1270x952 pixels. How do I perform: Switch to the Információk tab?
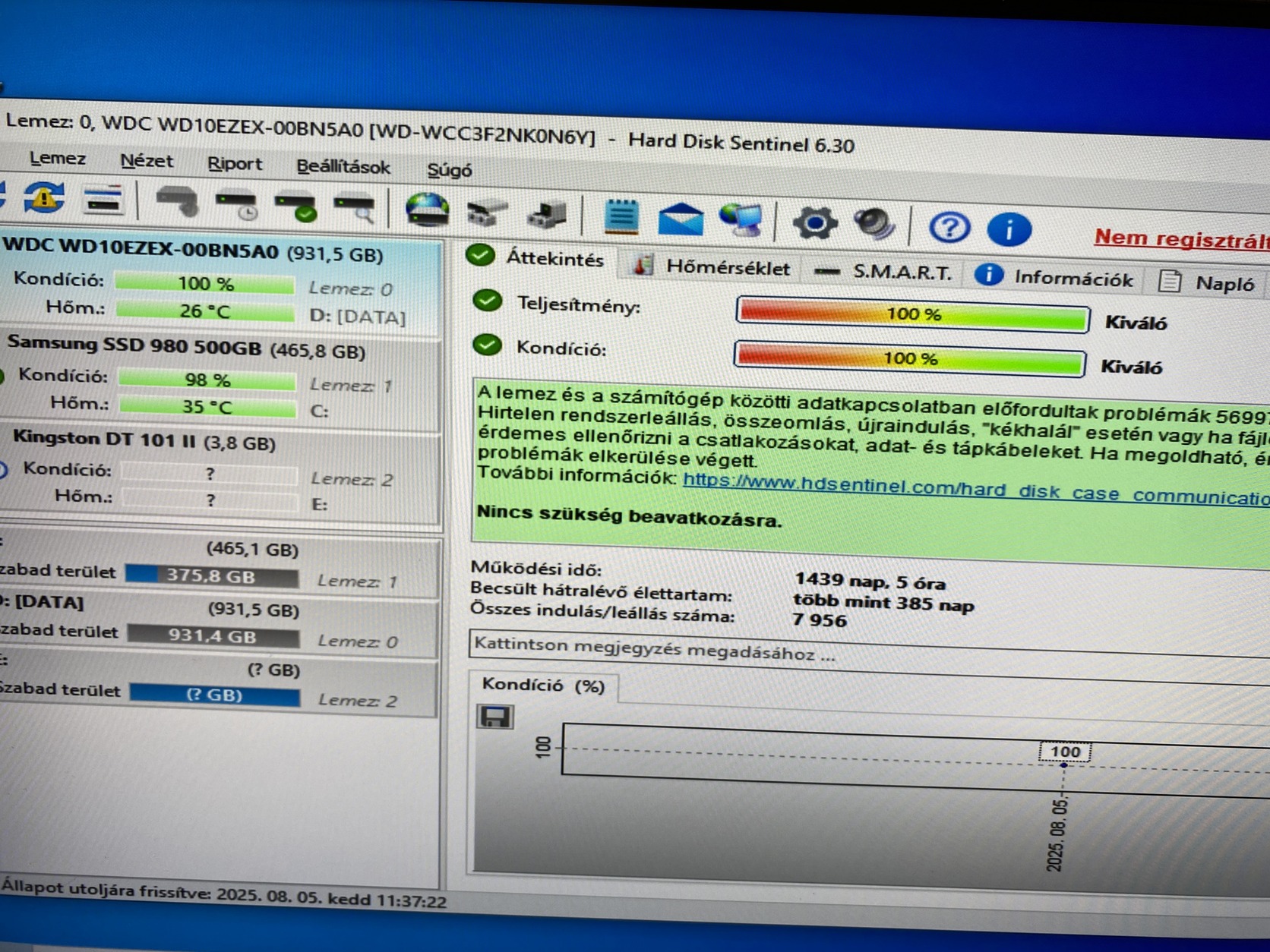click(1054, 277)
